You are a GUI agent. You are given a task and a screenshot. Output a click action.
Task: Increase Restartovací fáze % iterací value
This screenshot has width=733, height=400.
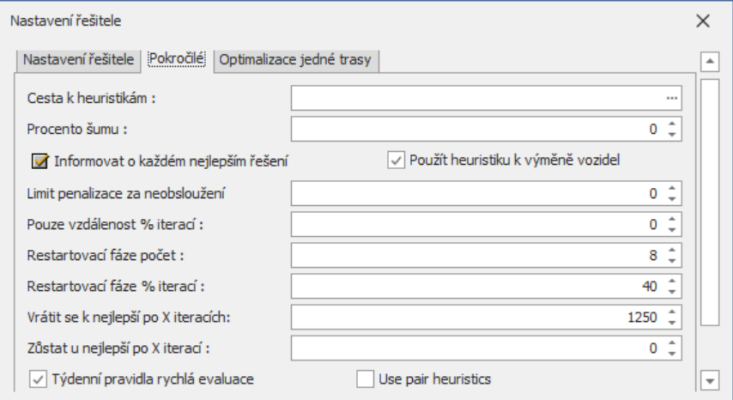pos(672,281)
